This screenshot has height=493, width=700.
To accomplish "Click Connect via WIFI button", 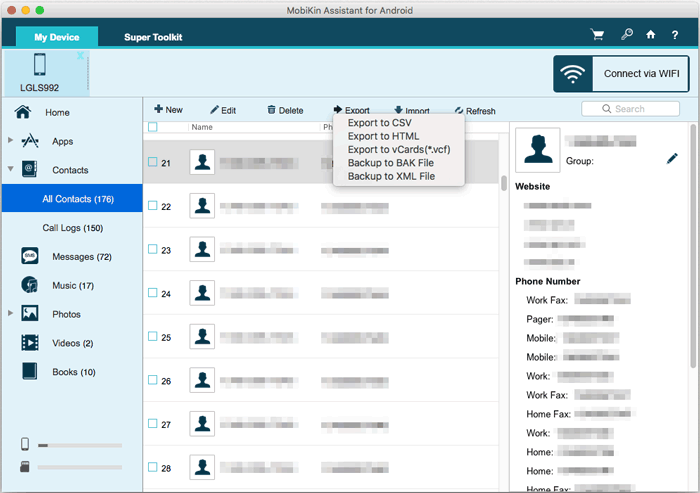I will tap(621, 74).
